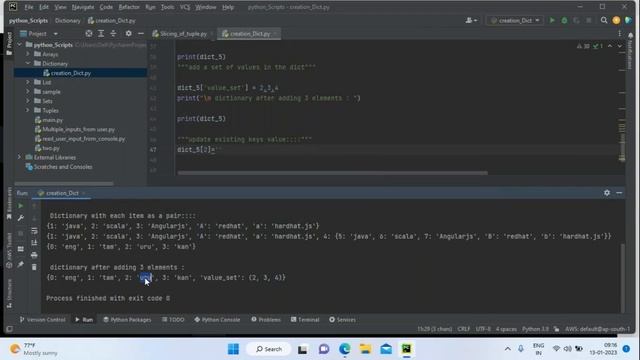The width and height of the screenshot is (640, 360).
Task: Open File Explorer from taskbar
Action: (365, 349)
